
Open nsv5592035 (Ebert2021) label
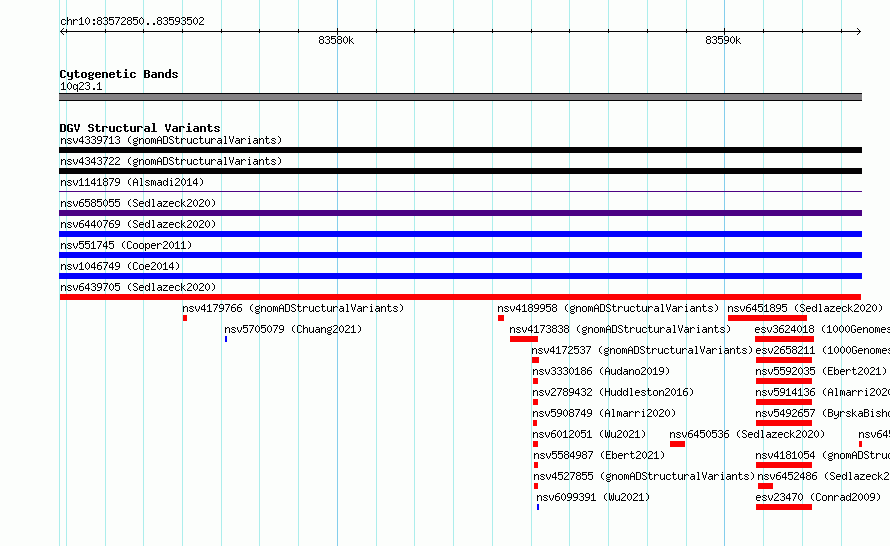(821, 371)
